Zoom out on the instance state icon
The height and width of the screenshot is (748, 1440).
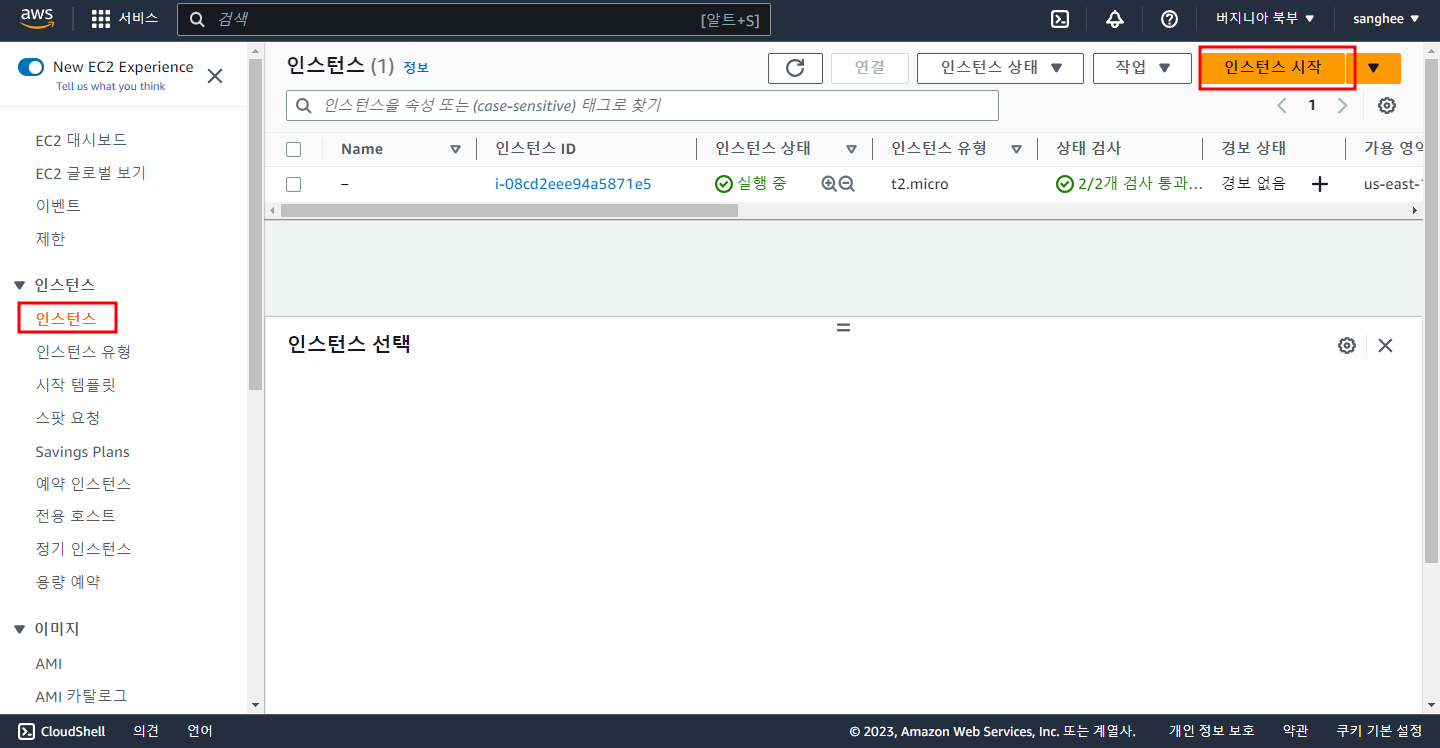pyautogui.click(x=847, y=184)
